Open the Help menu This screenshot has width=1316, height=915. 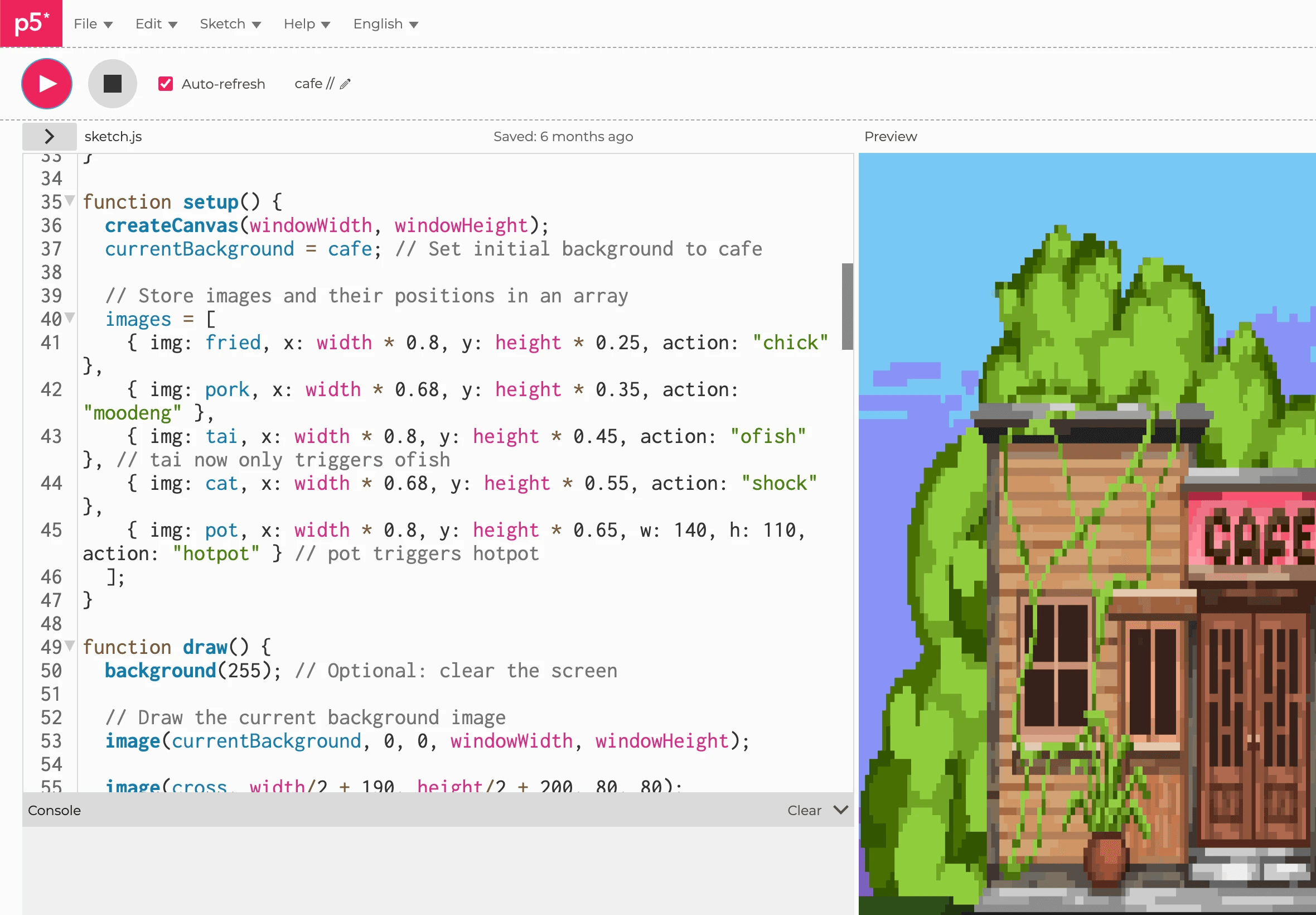307,24
